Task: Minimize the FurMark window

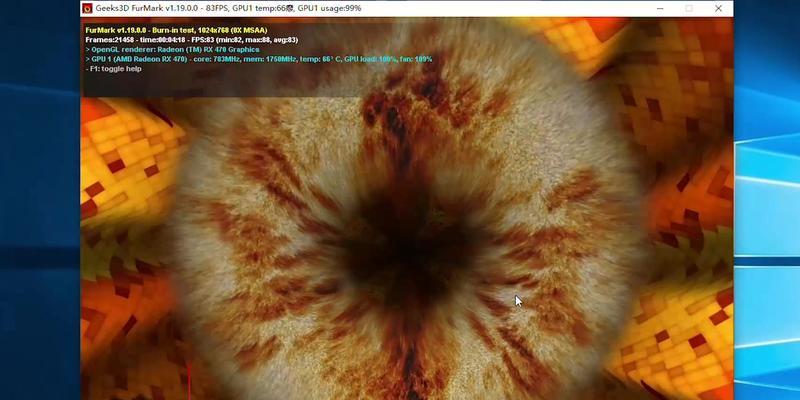Action: pyautogui.click(x=660, y=8)
